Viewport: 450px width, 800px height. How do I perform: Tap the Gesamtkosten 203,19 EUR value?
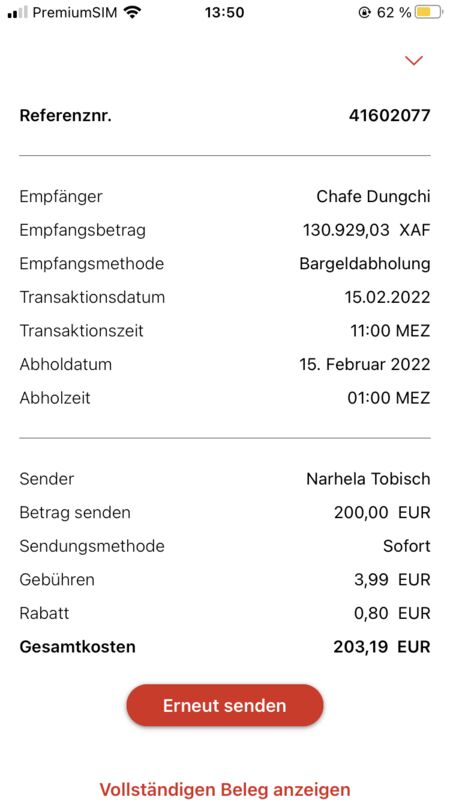pyautogui.click(x=382, y=647)
